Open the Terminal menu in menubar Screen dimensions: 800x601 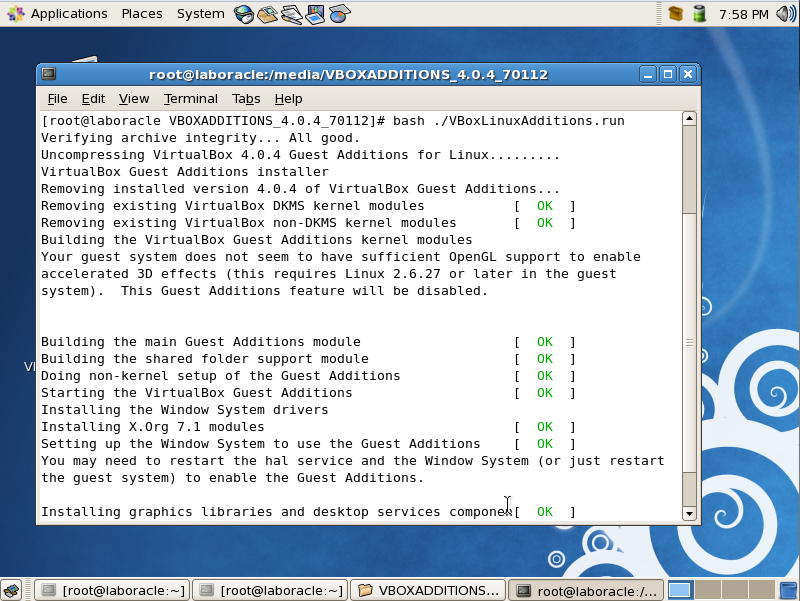[190, 98]
